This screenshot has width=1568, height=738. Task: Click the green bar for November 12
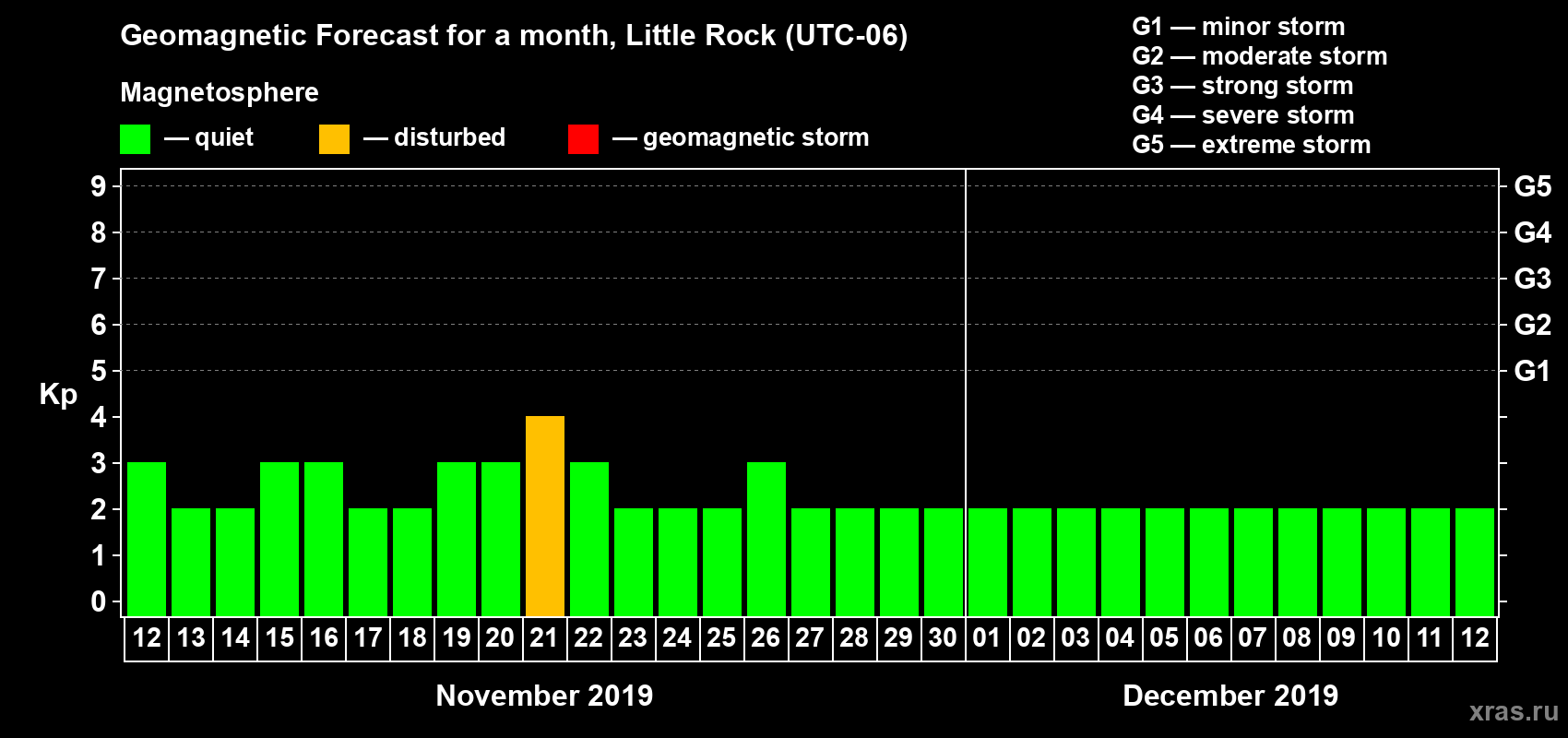coord(147,539)
